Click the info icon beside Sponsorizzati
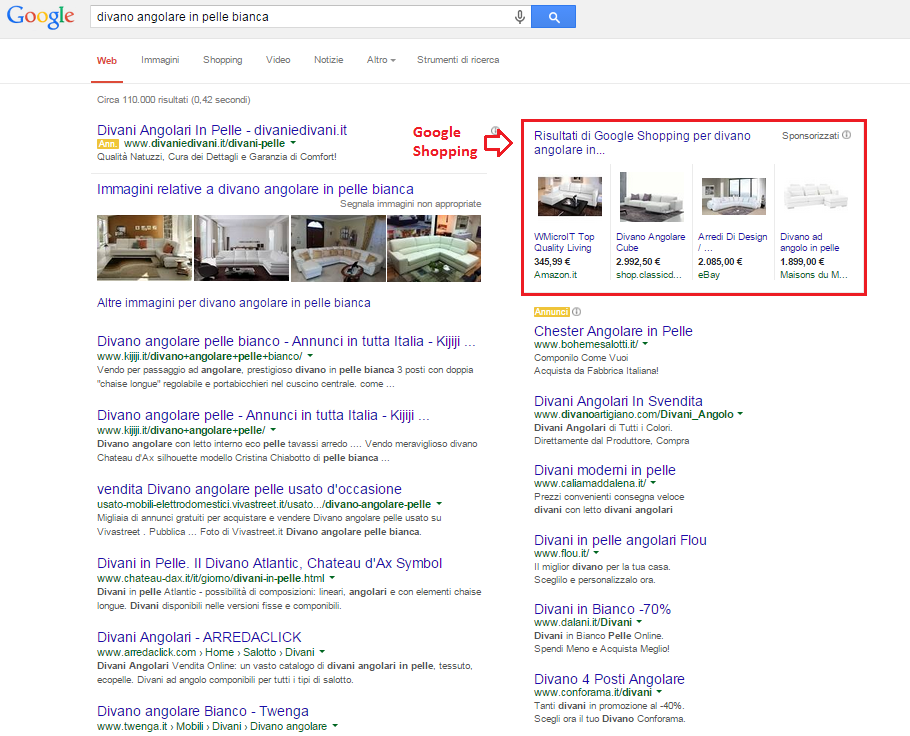910x736 pixels. click(x=847, y=135)
